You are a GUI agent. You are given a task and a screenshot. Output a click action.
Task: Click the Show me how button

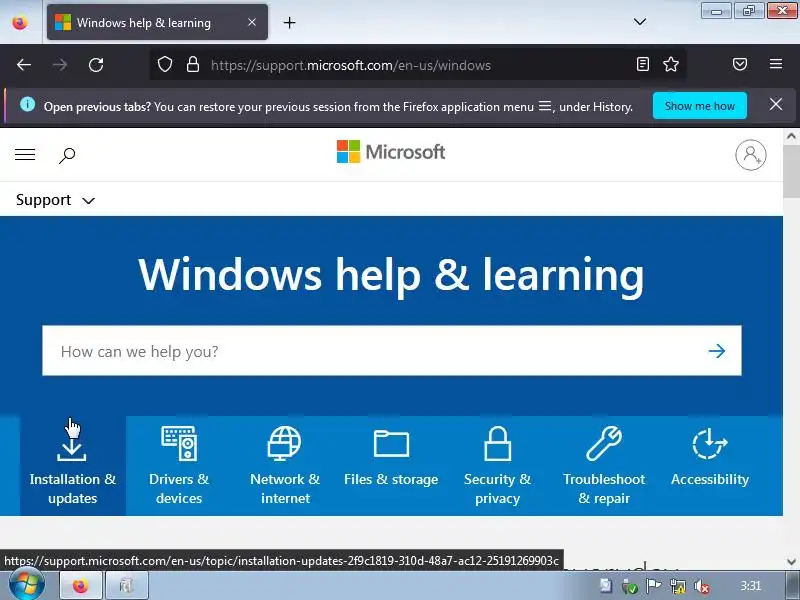(699, 106)
